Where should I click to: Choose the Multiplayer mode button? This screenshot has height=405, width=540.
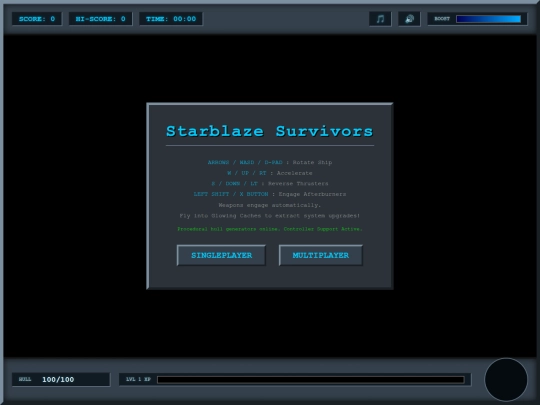pos(321,255)
